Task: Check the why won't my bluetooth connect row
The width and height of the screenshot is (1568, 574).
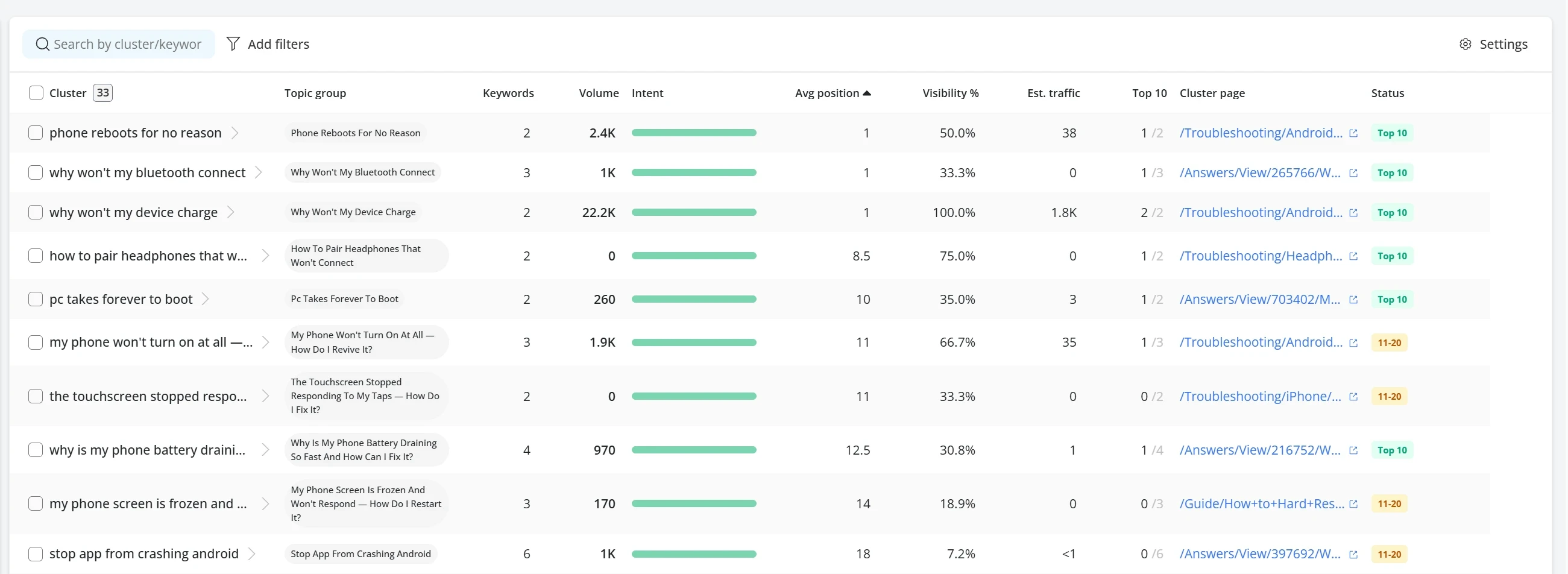Action: 36,172
